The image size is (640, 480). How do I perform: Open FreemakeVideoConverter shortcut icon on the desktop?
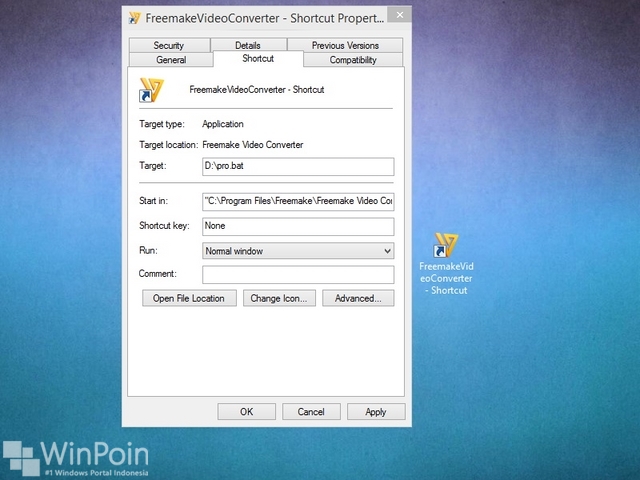click(x=446, y=245)
